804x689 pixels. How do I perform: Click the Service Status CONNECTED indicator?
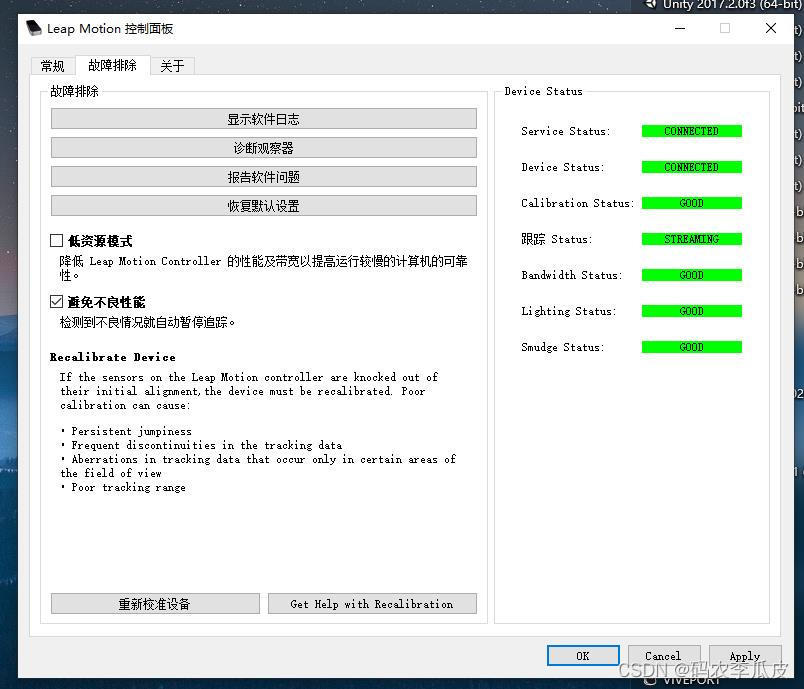pyautogui.click(x=691, y=131)
